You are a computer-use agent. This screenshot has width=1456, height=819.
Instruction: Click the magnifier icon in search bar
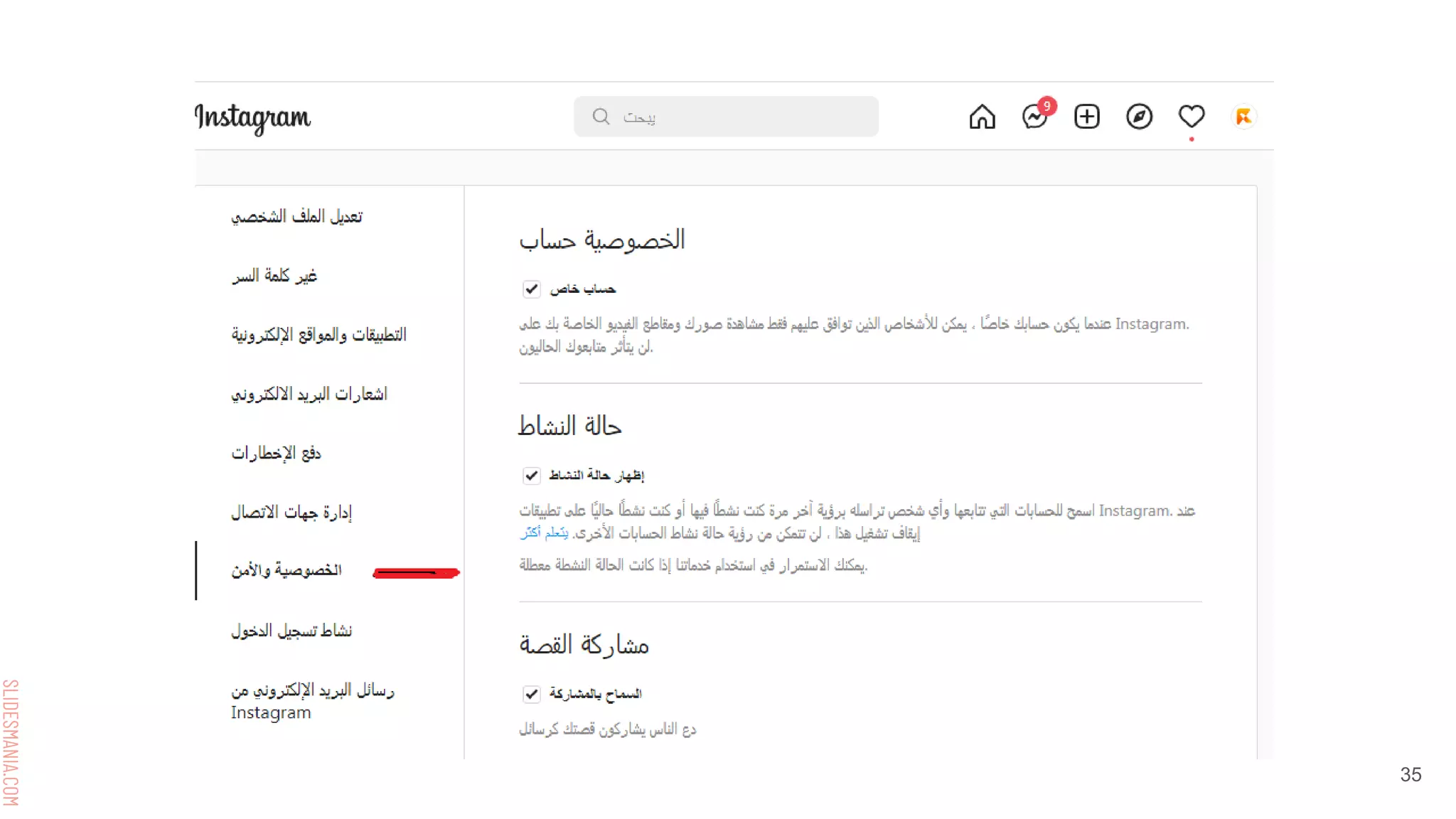tap(601, 117)
